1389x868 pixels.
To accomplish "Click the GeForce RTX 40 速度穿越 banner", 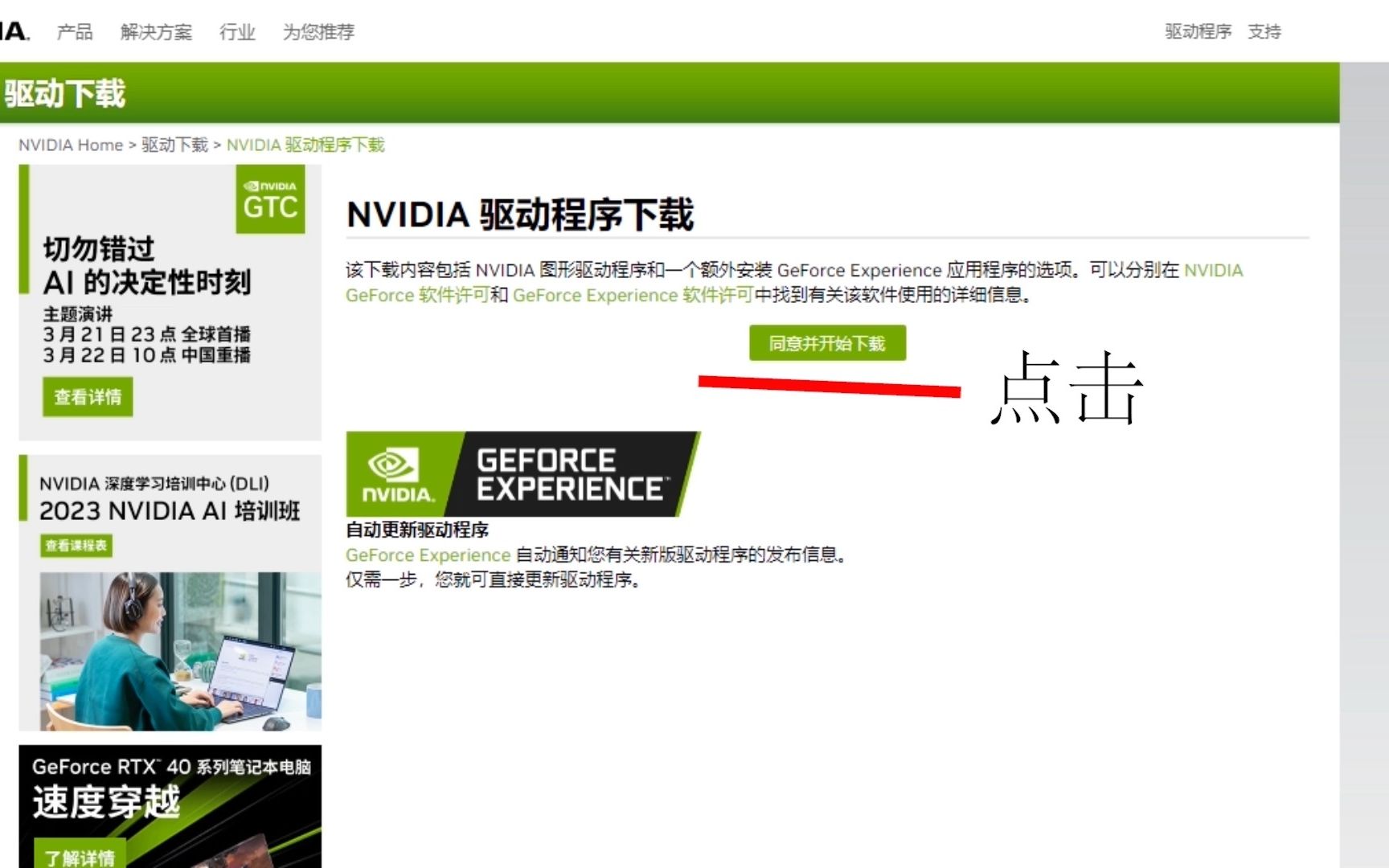I will [x=170, y=806].
